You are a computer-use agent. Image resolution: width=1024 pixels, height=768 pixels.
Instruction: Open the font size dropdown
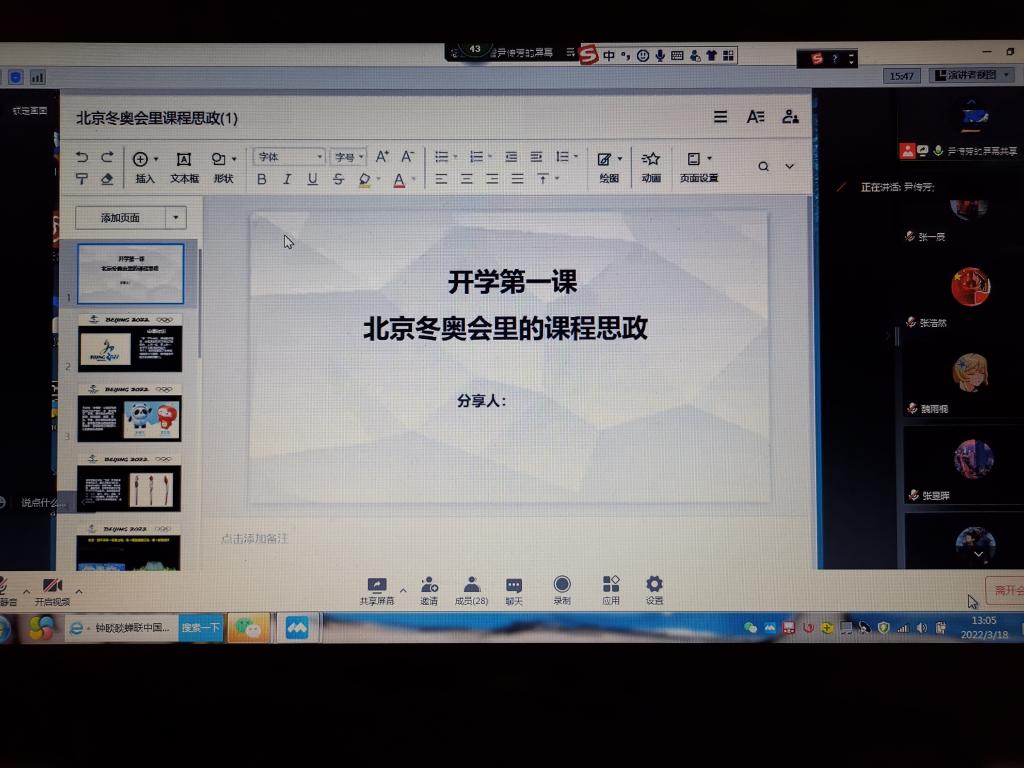[x=347, y=156]
